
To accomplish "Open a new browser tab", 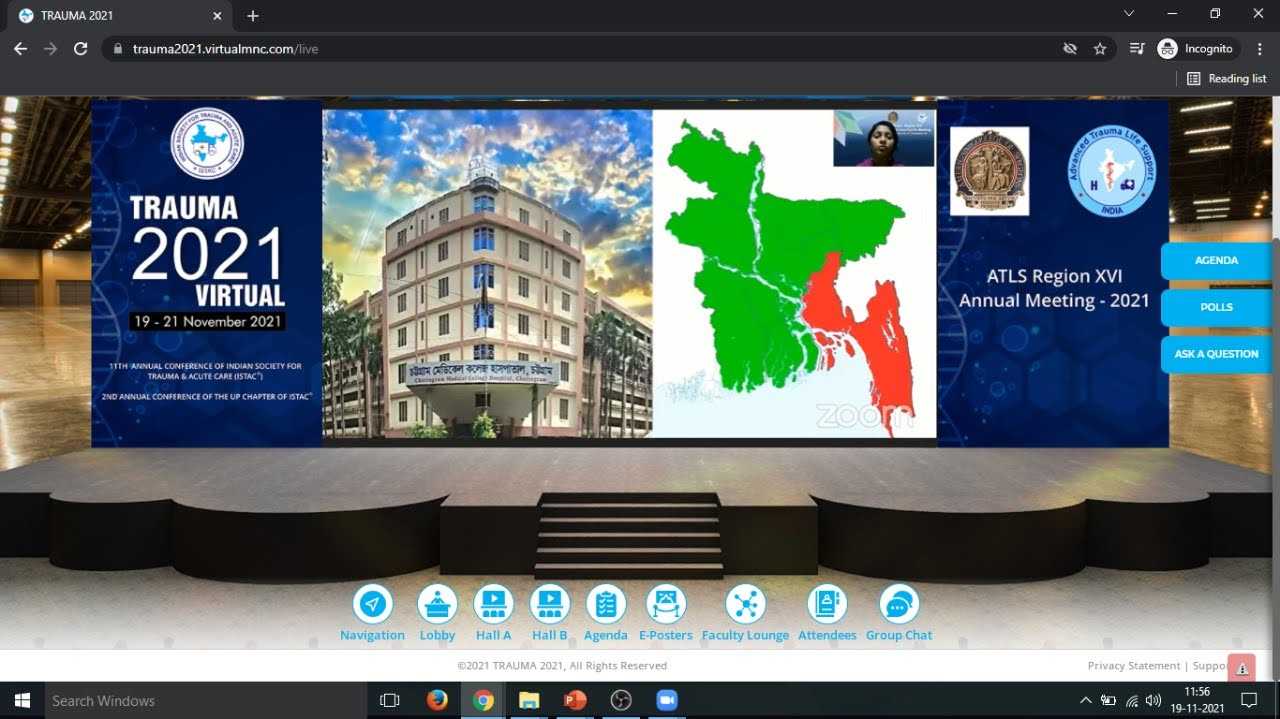I will point(253,16).
